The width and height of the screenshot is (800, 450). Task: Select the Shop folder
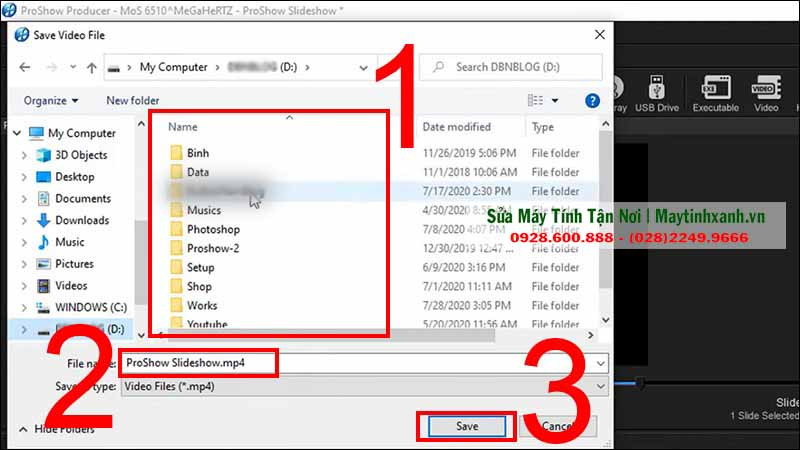199,287
